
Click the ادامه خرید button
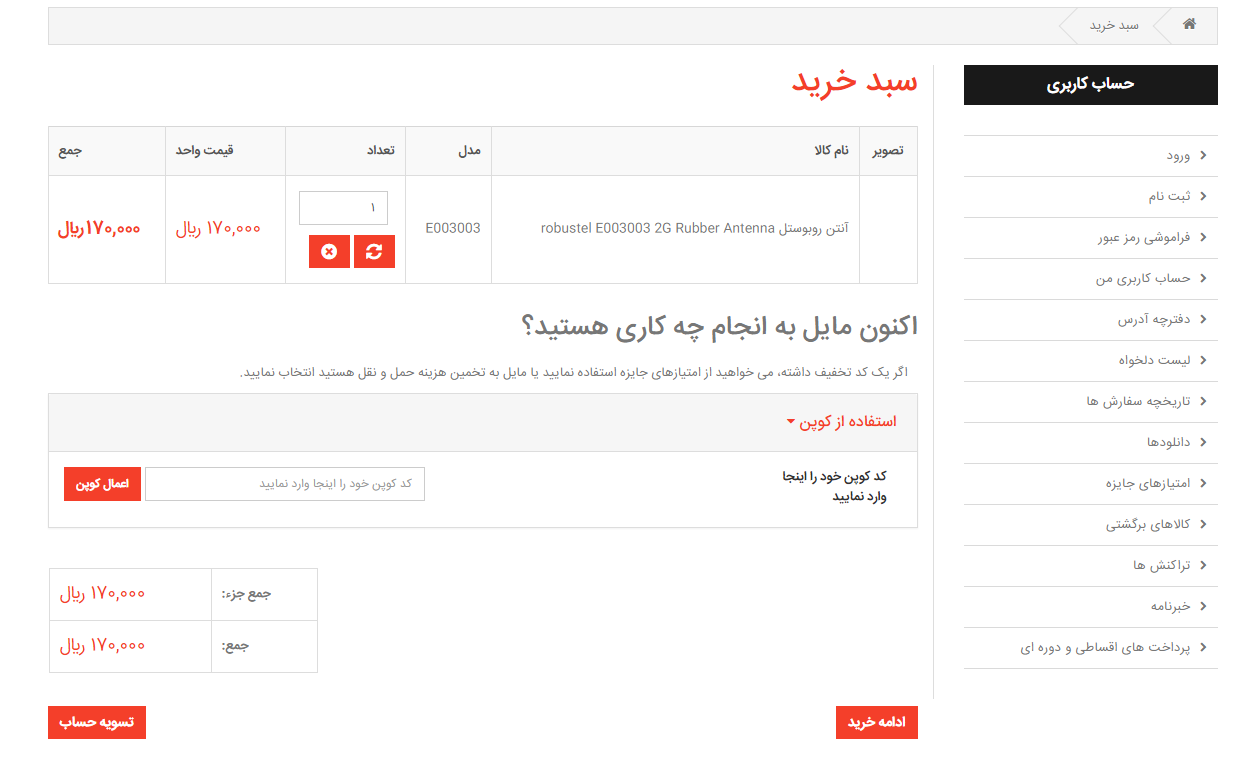click(876, 723)
